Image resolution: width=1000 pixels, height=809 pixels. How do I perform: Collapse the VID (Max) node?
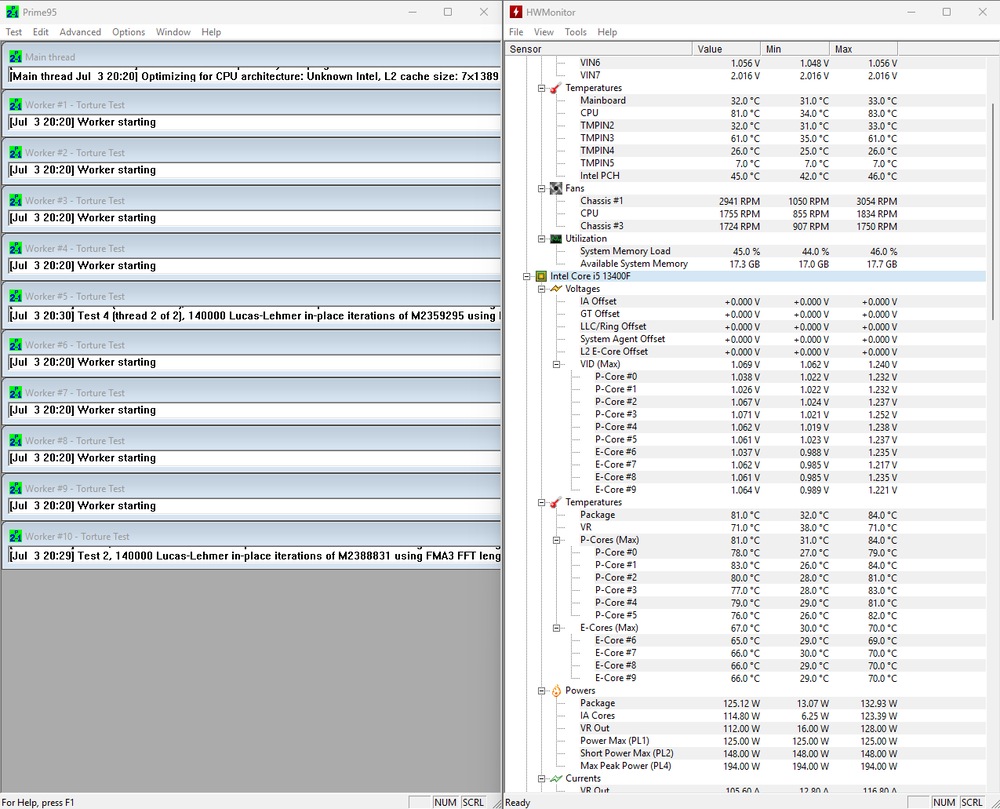pyautogui.click(x=556, y=364)
